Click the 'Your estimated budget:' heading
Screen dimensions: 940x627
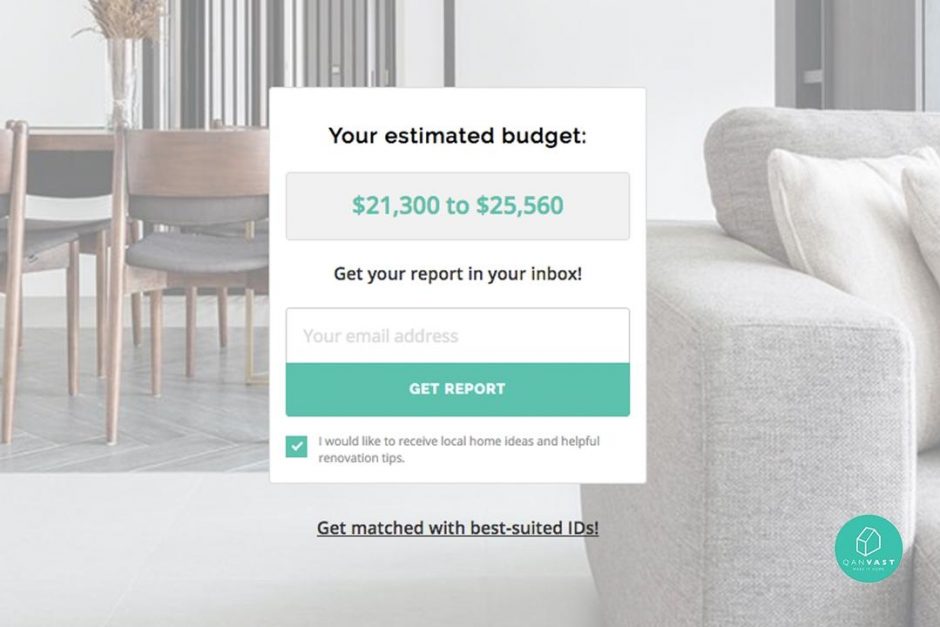point(457,137)
